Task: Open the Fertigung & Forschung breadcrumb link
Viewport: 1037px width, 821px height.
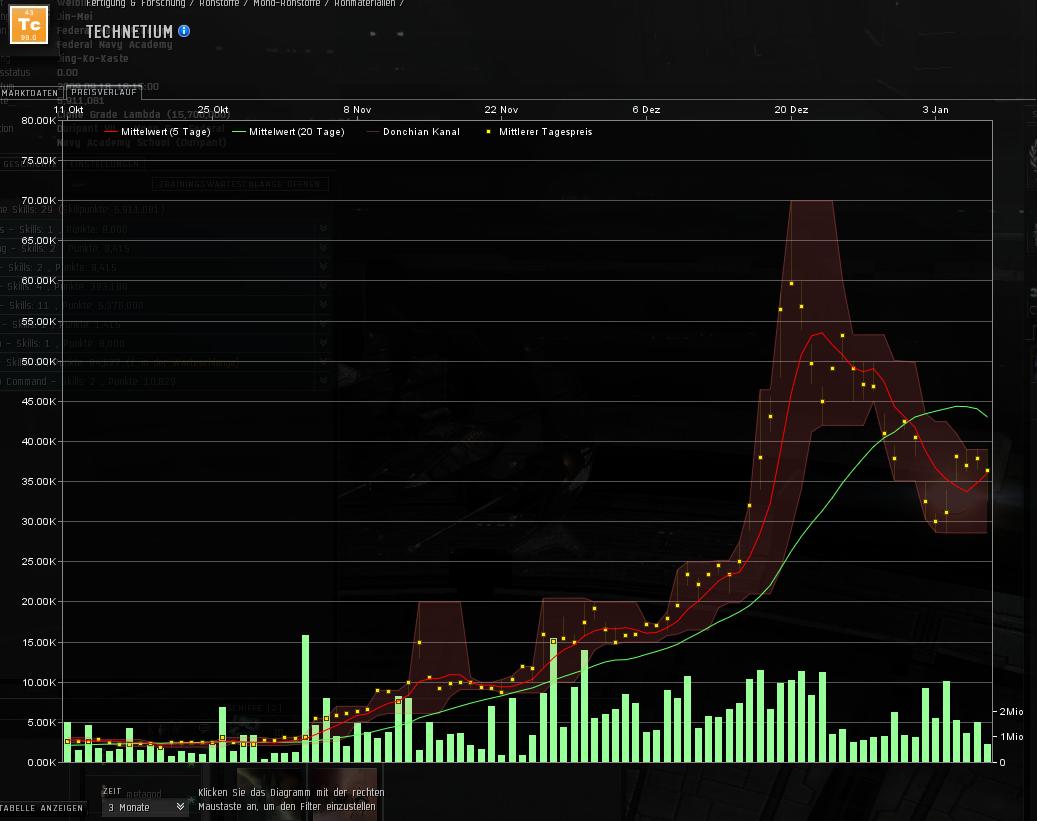Action: pyautogui.click(x=136, y=3)
